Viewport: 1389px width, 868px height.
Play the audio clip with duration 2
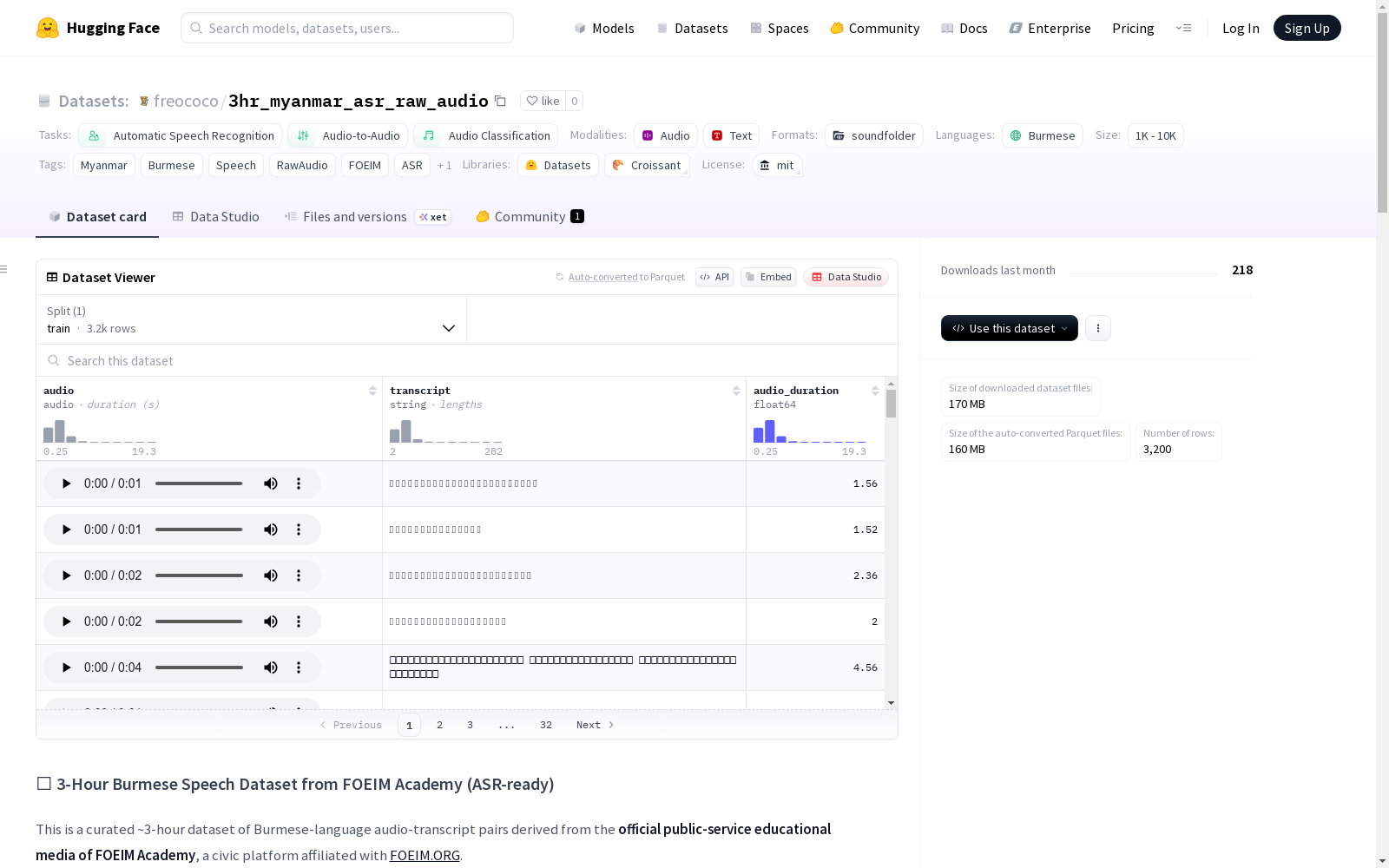click(x=66, y=621)
